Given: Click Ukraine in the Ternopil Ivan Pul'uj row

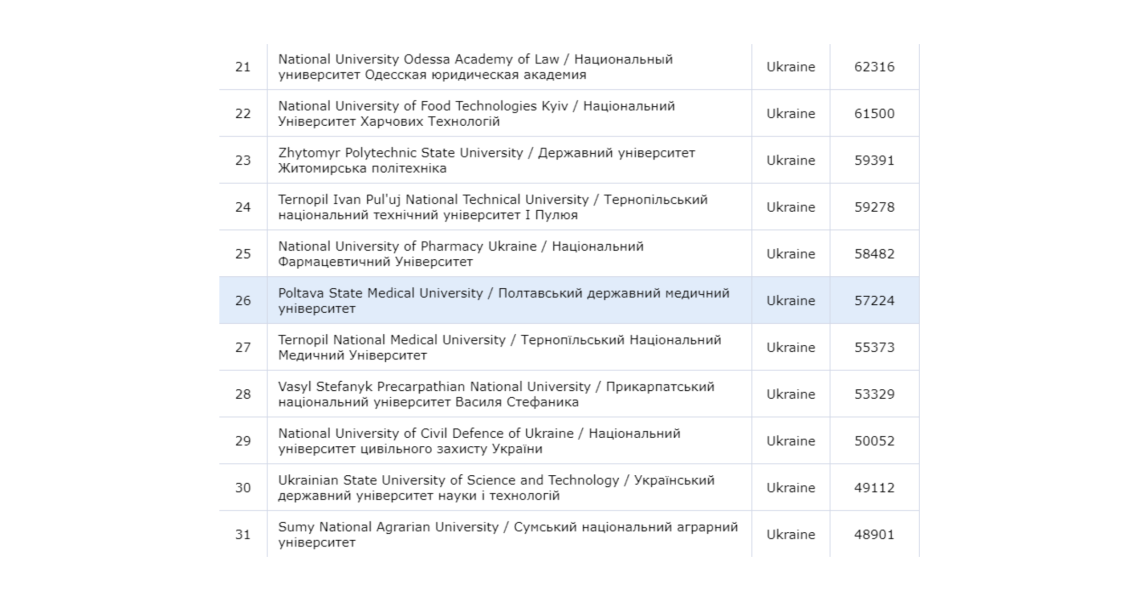Looking at the screenshot, I should pos(790,207).
